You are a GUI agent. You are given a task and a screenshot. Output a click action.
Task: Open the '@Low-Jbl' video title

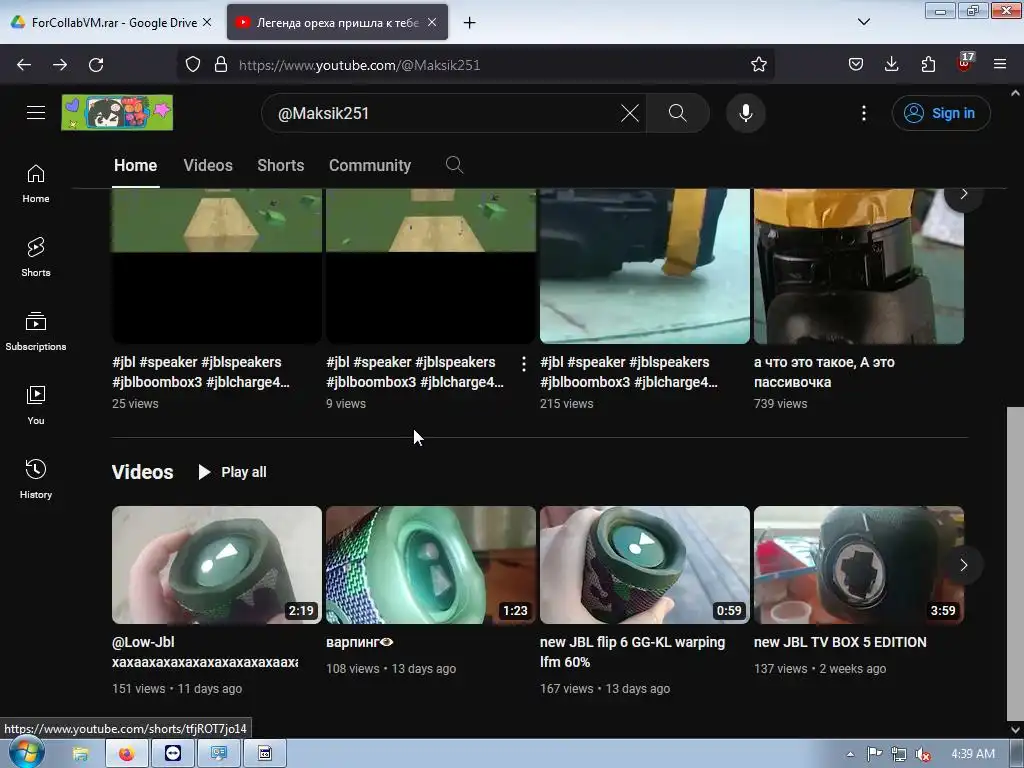click(205, 652)
